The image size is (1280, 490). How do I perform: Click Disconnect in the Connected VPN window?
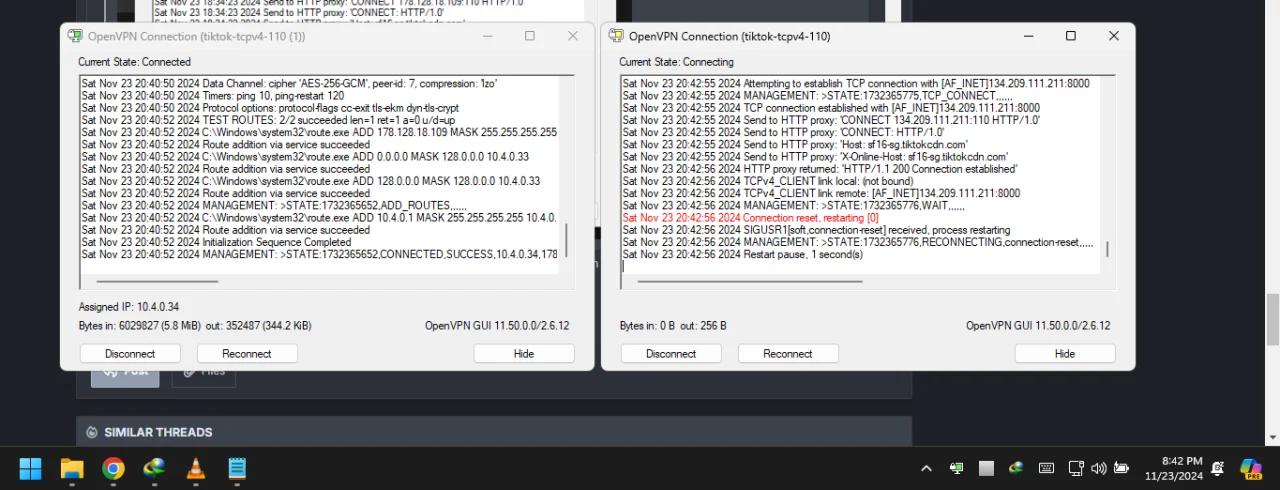130,353
